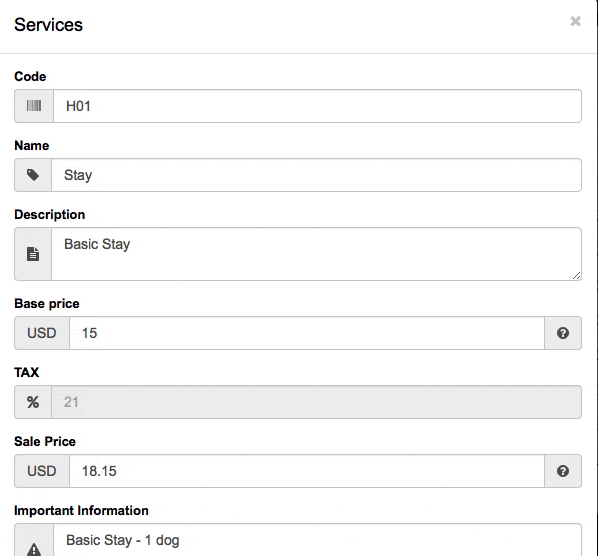Click the Description textarea resize handle
598x556 pixels.
coord(576,275)
